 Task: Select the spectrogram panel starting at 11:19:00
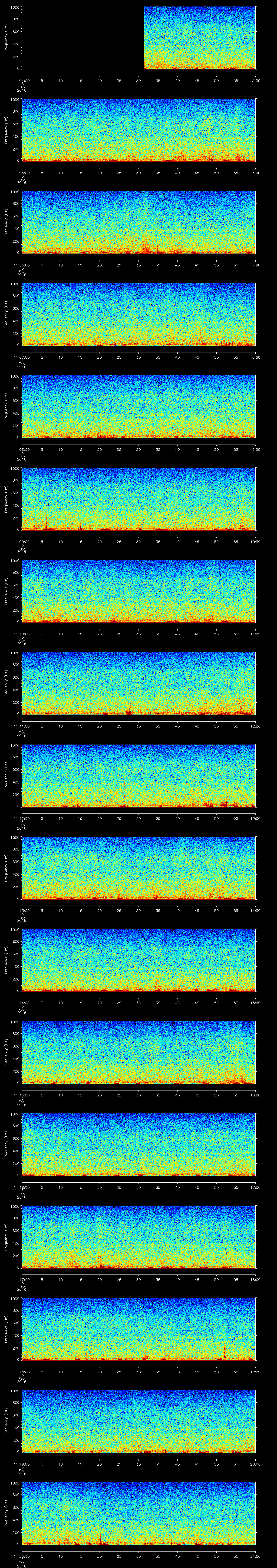point(139,1421)
